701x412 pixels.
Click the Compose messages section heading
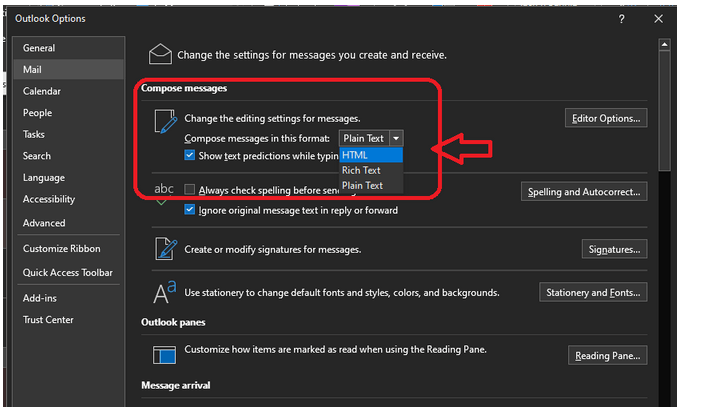coord(184,88)
